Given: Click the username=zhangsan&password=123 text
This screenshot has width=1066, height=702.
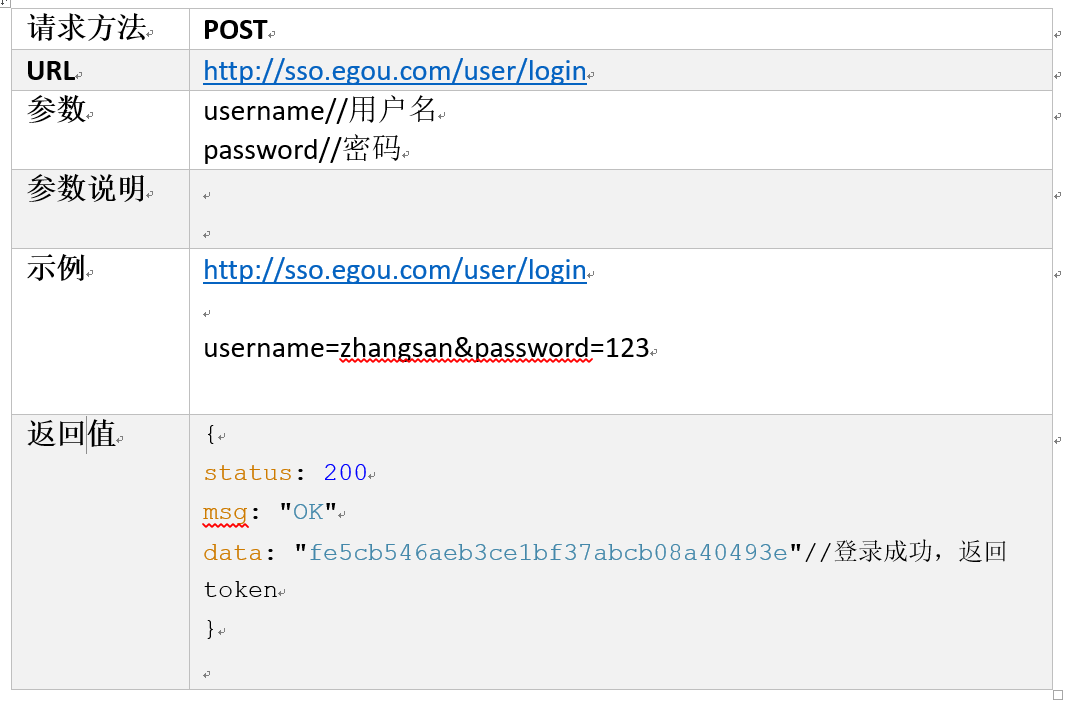Looking at the screenshot, I should [426, 348].
